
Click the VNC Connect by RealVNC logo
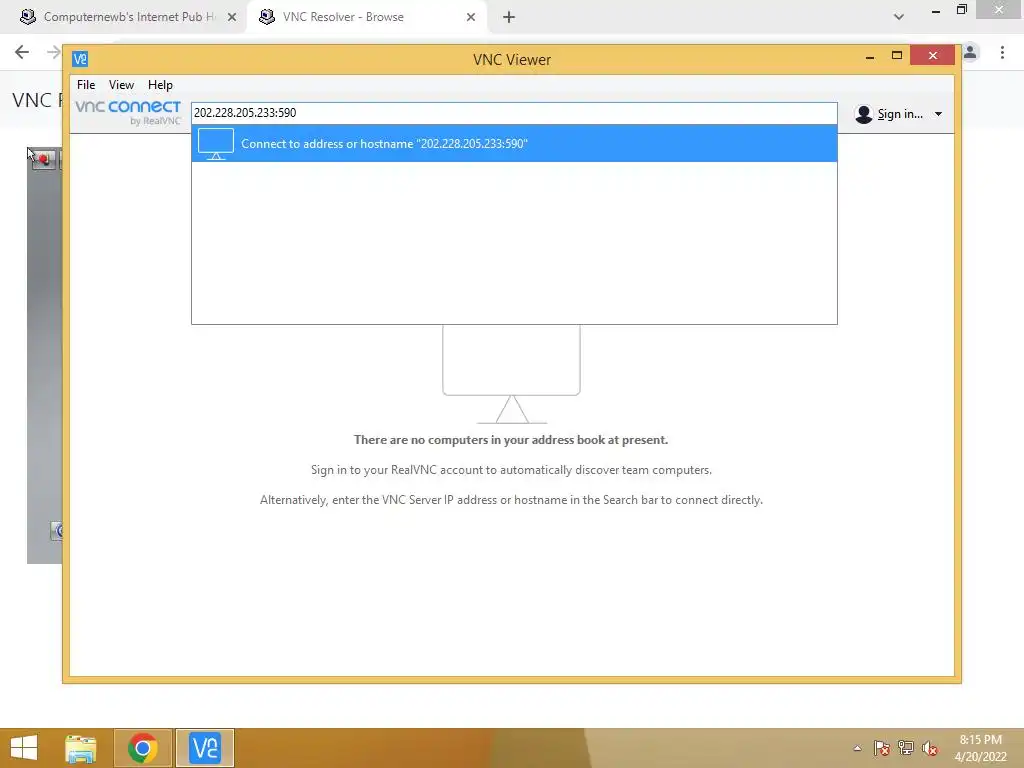coord(128,112)
